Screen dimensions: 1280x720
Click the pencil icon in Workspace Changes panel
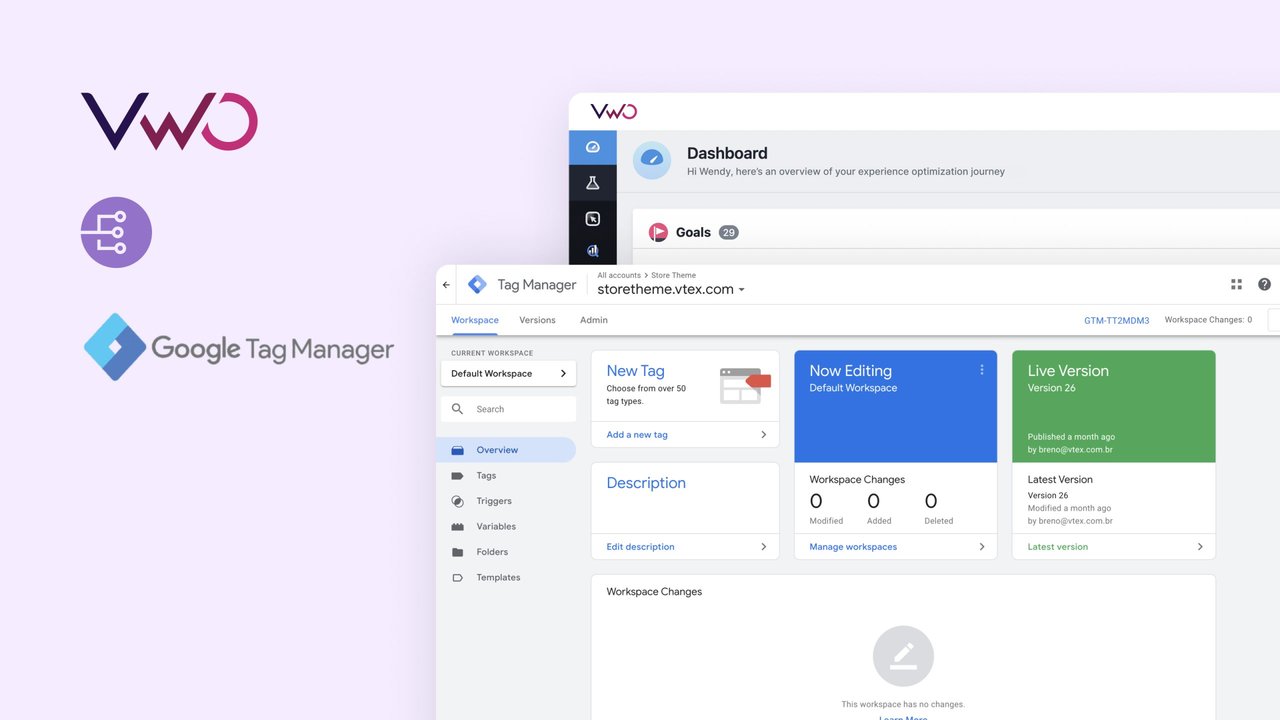903,656
